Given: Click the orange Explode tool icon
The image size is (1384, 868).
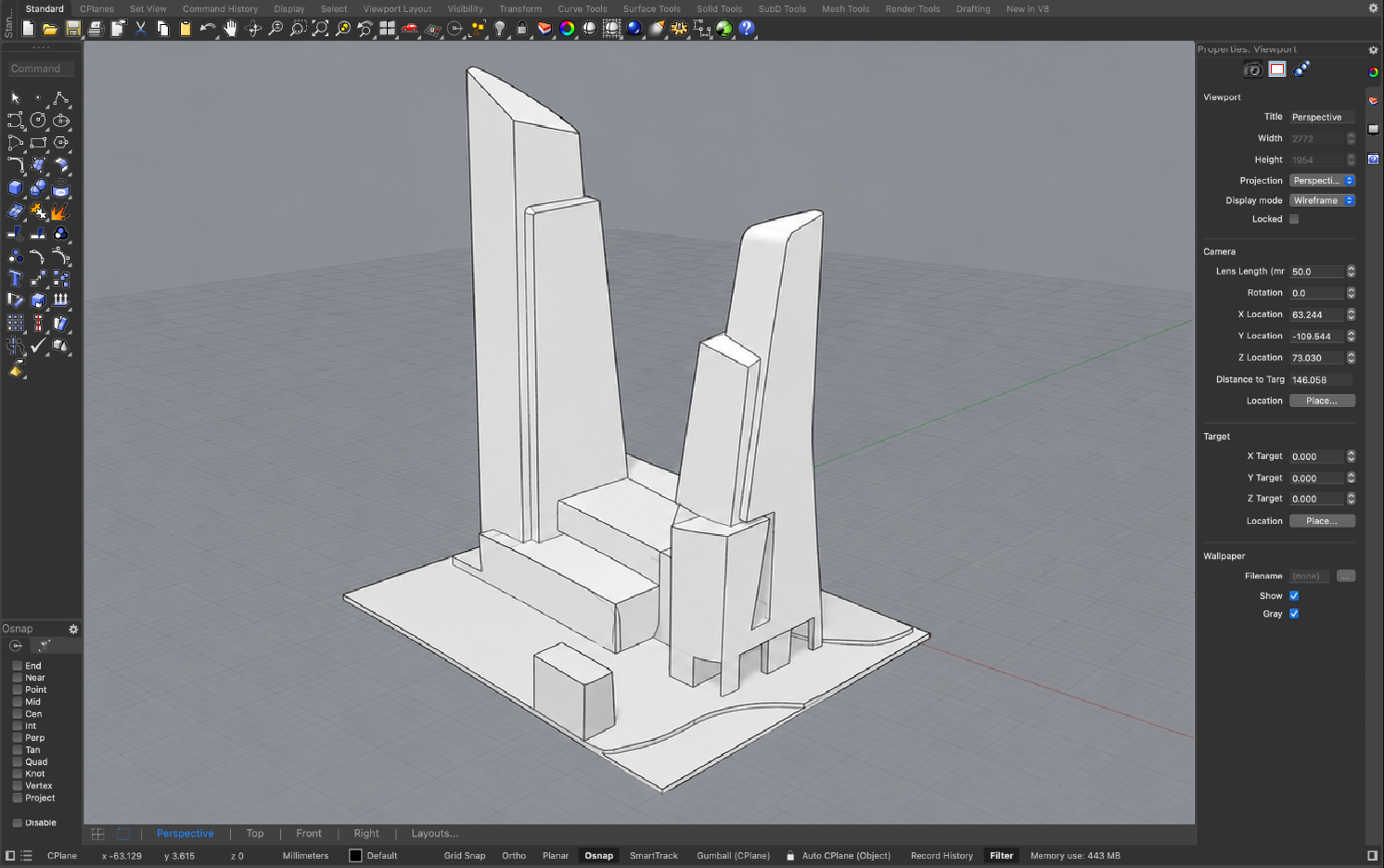Looking at the screenshot, I should click(60, 211).
